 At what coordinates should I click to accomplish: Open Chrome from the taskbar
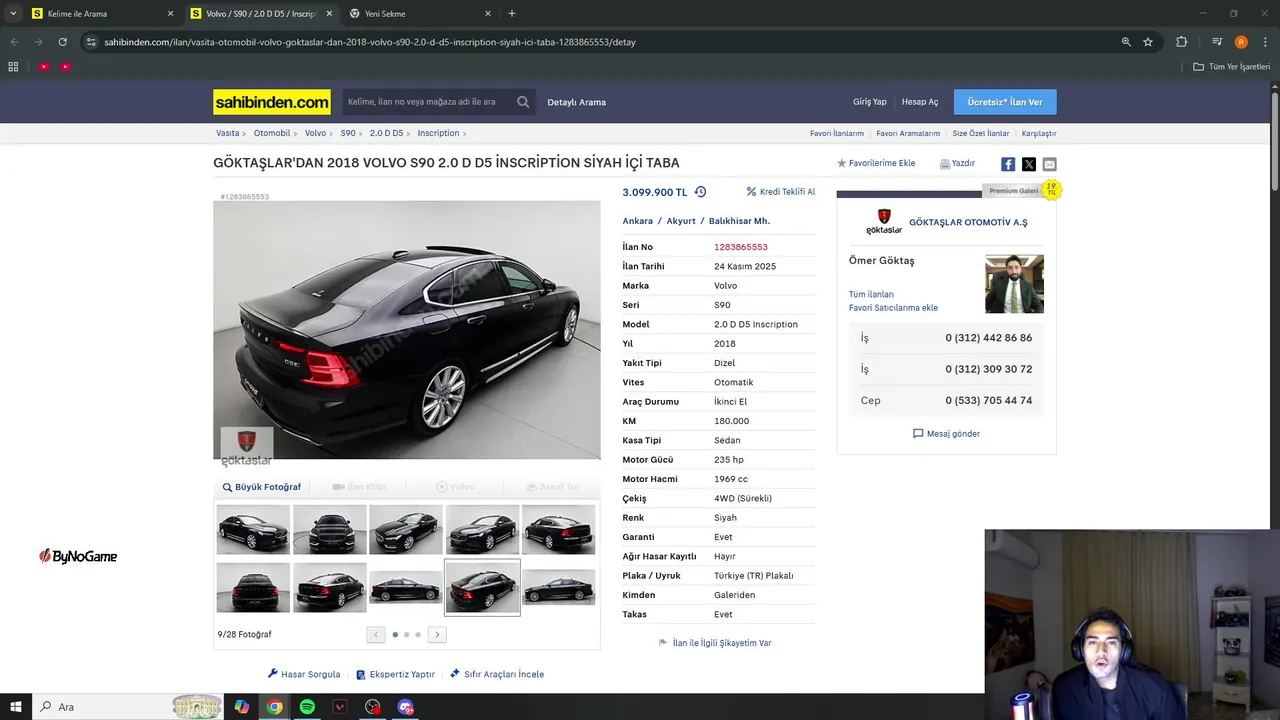(x=274, y=707)
